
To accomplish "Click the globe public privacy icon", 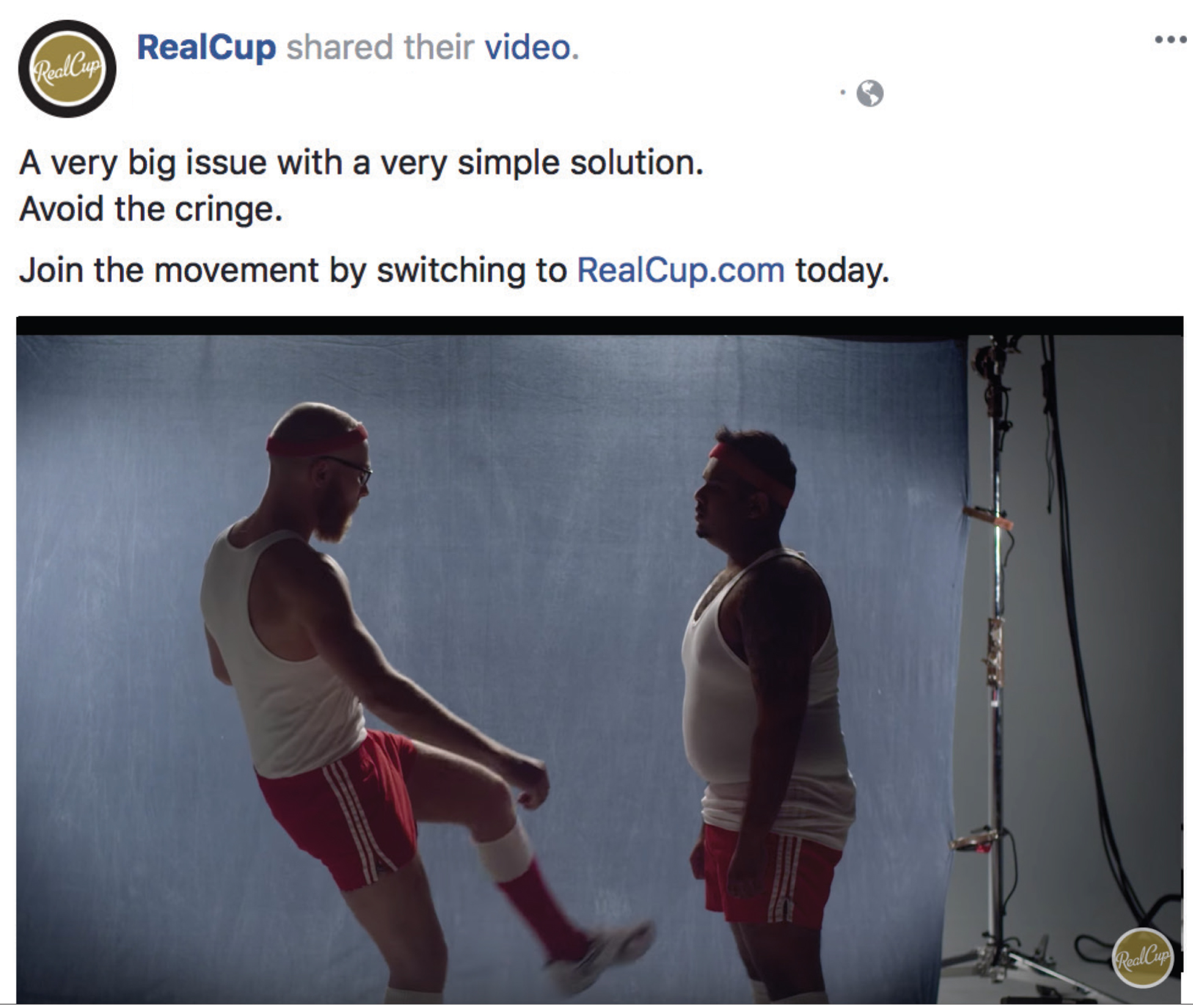I will [x=870, y=93].
